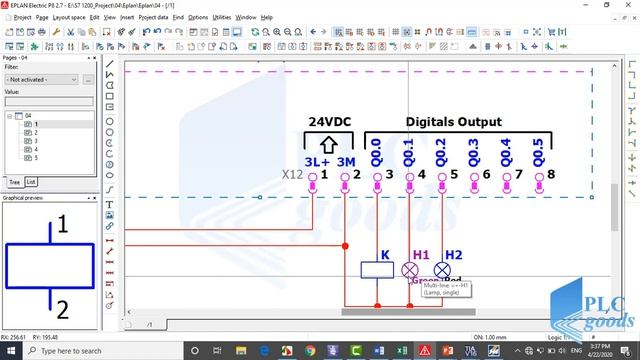
Task: Open File Explorer from the taskbar
Action: pyautogui.click(x=241, y=351)
